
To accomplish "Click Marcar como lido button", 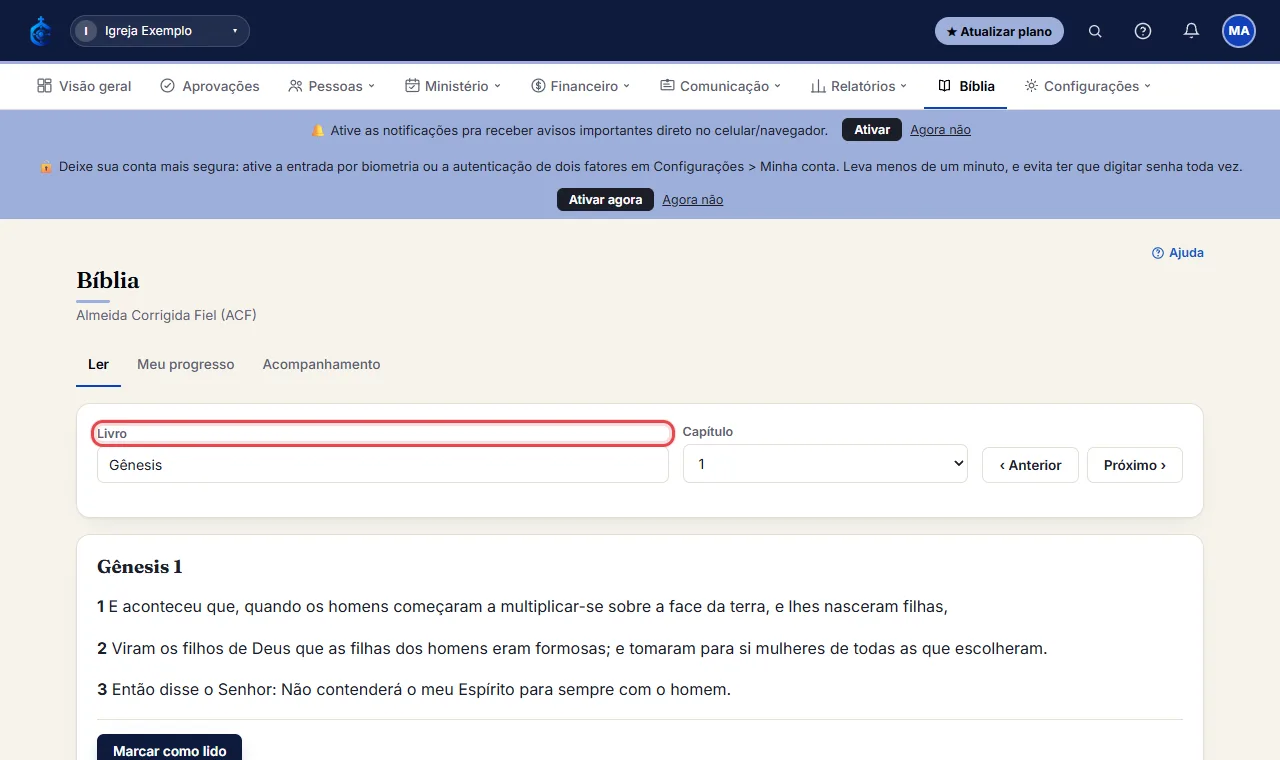I will [x=169, y=750].
